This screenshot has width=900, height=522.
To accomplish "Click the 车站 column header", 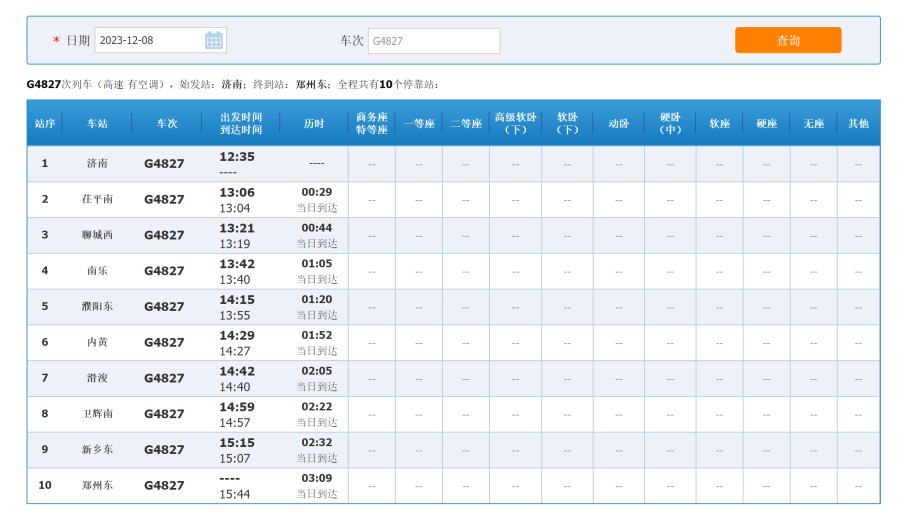I will 97,123.
